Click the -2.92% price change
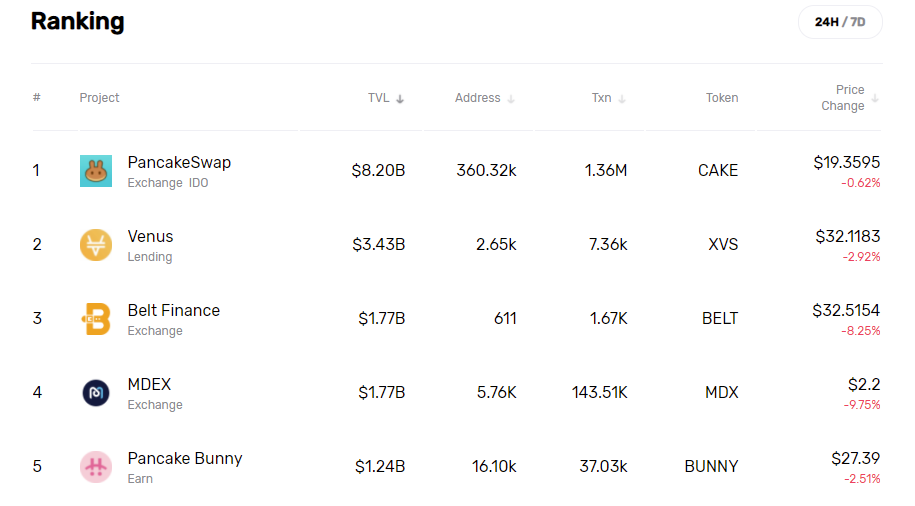 (x=861, y=257)
